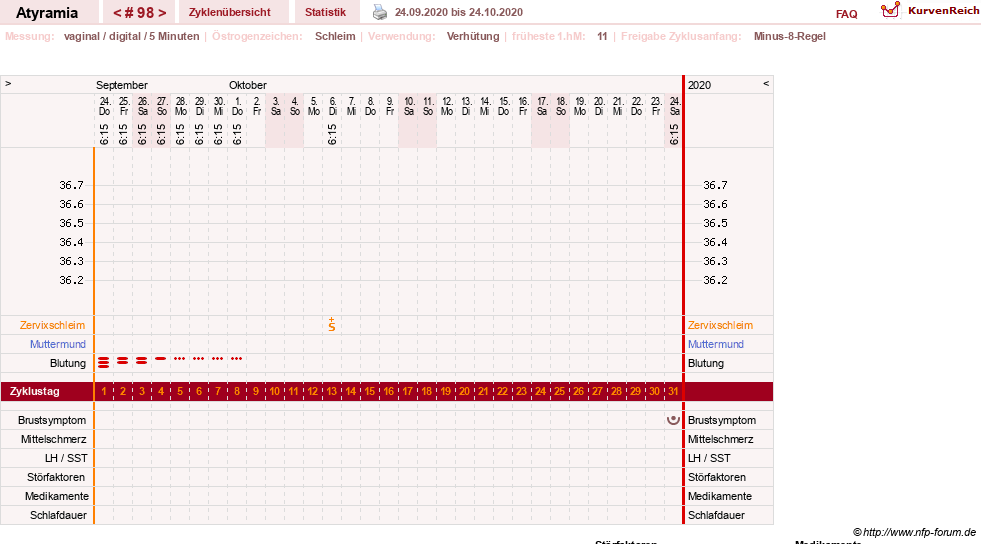Click the September month label
981x544 pixels.
click(x=122, y=85)
